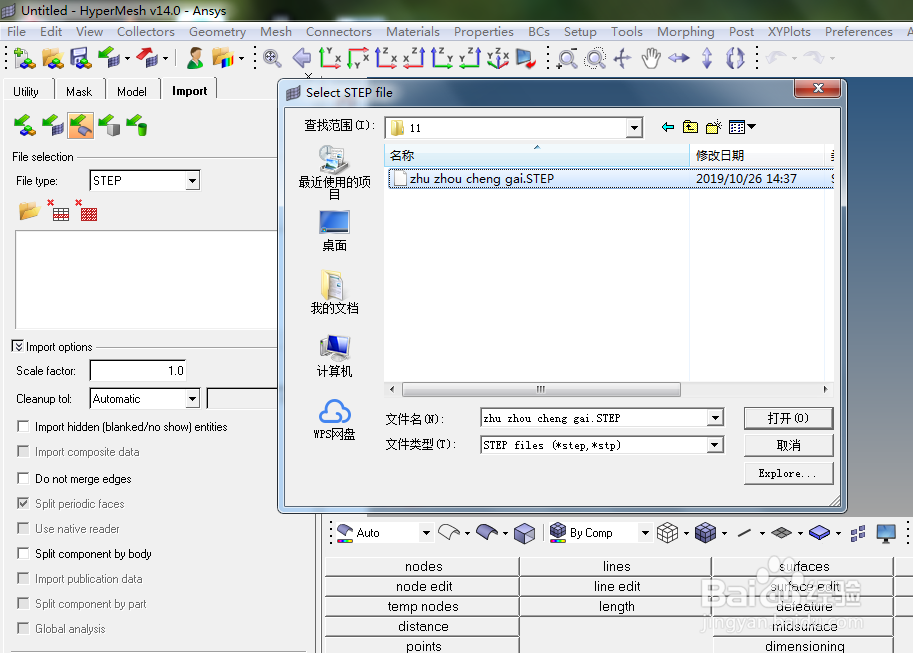Toggle Use native reader checkbox
The image size is (913, 653).
click(x=23, y=528)
